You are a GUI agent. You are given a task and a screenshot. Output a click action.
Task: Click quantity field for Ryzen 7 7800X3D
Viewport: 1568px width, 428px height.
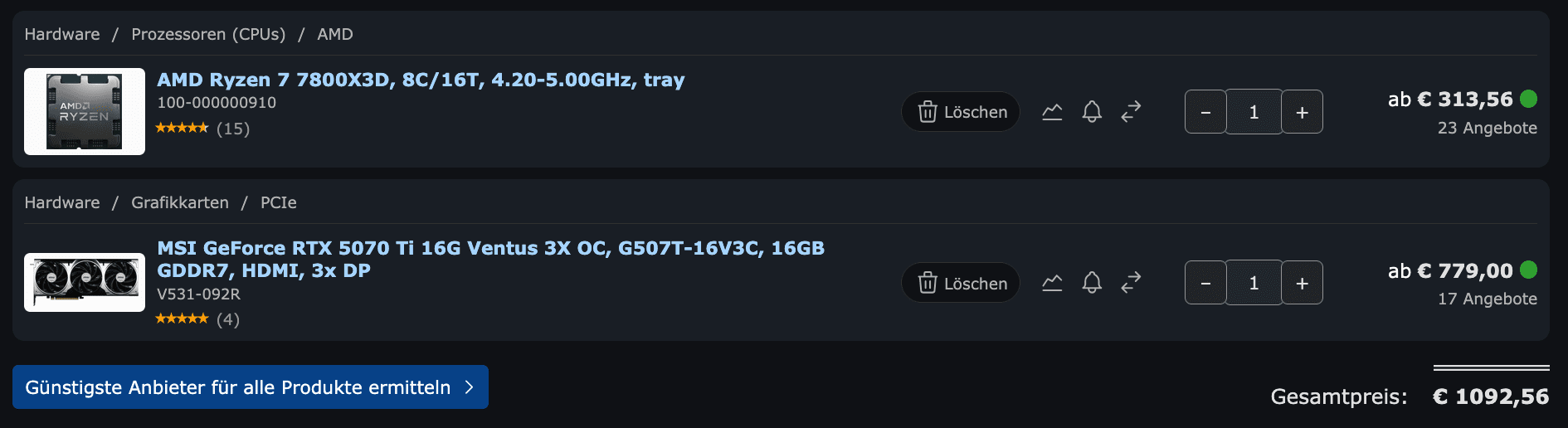(x=1254, y=112)
